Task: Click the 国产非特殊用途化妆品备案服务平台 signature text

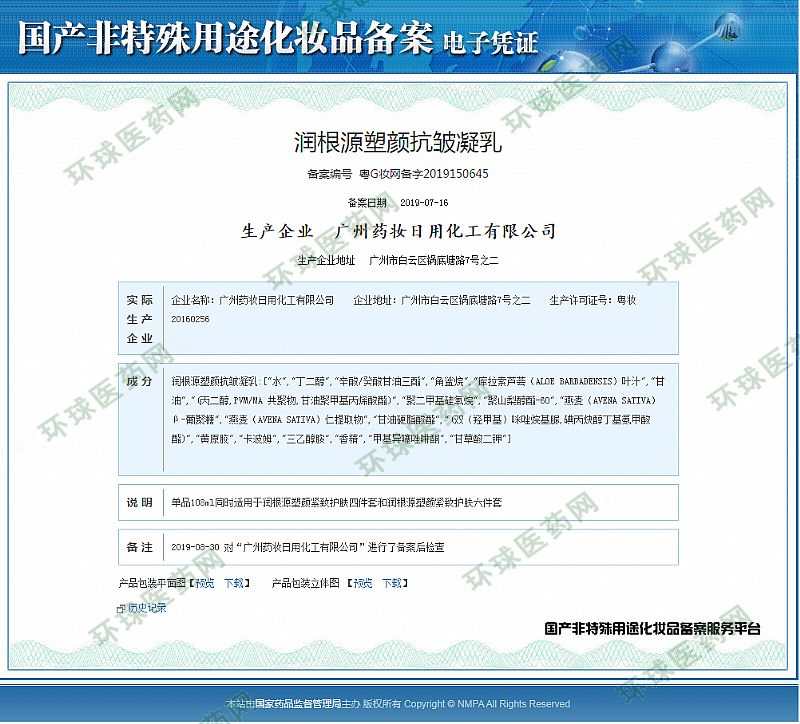Action: coord(652,629)
